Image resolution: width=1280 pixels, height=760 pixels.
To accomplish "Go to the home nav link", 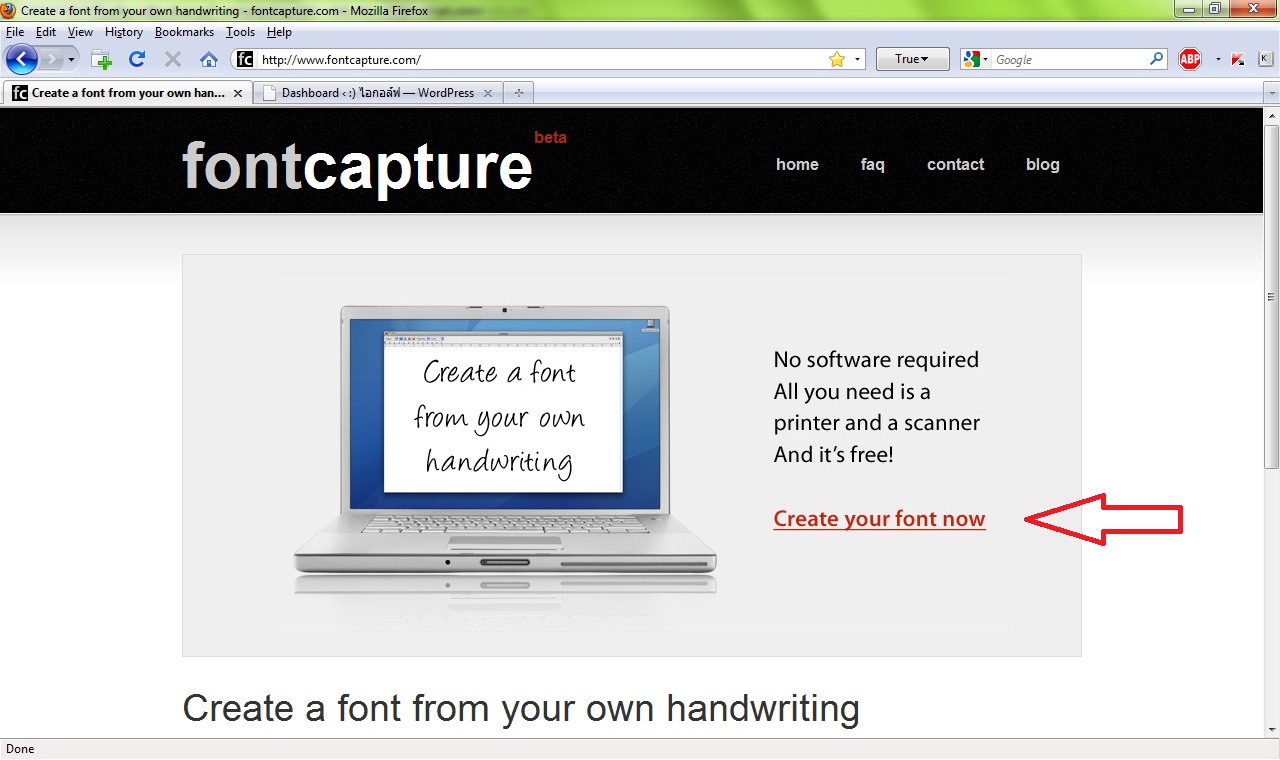I will 797,164.
